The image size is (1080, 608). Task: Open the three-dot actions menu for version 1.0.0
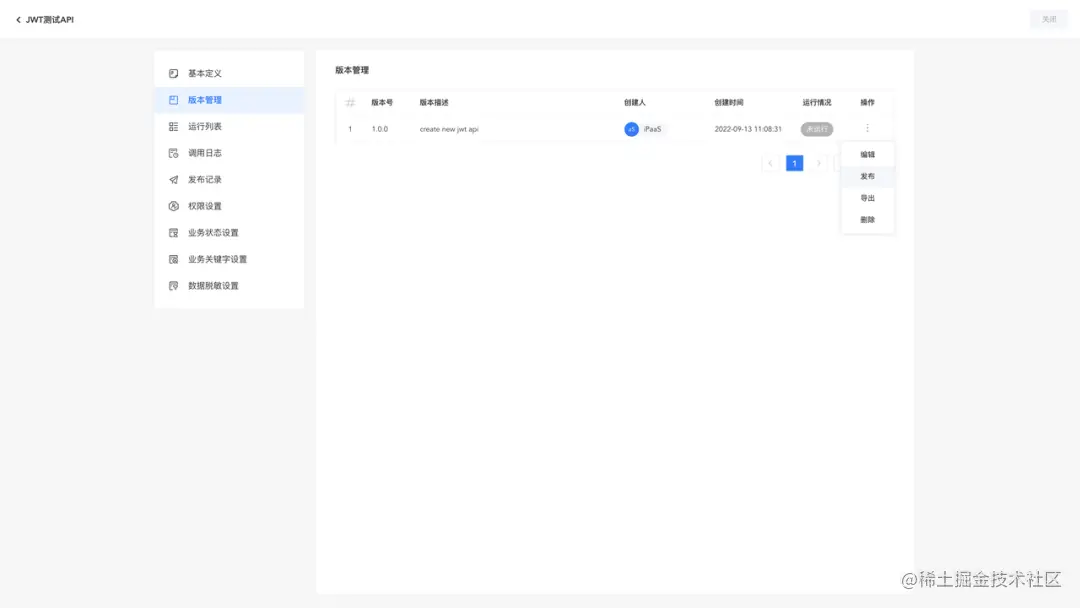click(867, 128)
